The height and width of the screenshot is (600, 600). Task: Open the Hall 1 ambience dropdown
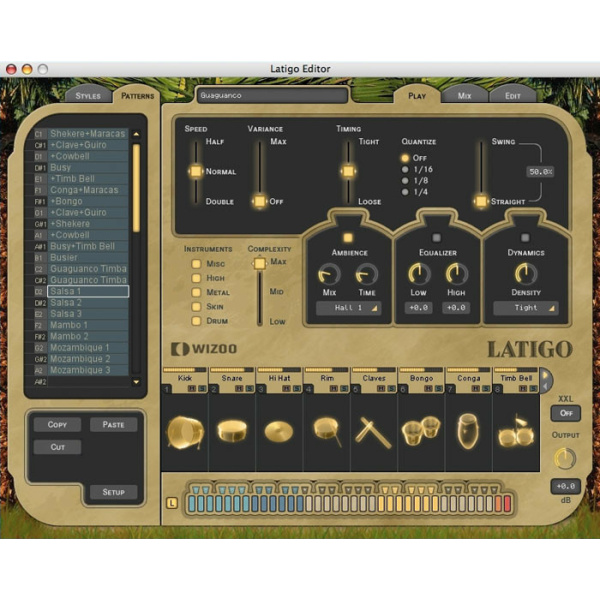348,308
